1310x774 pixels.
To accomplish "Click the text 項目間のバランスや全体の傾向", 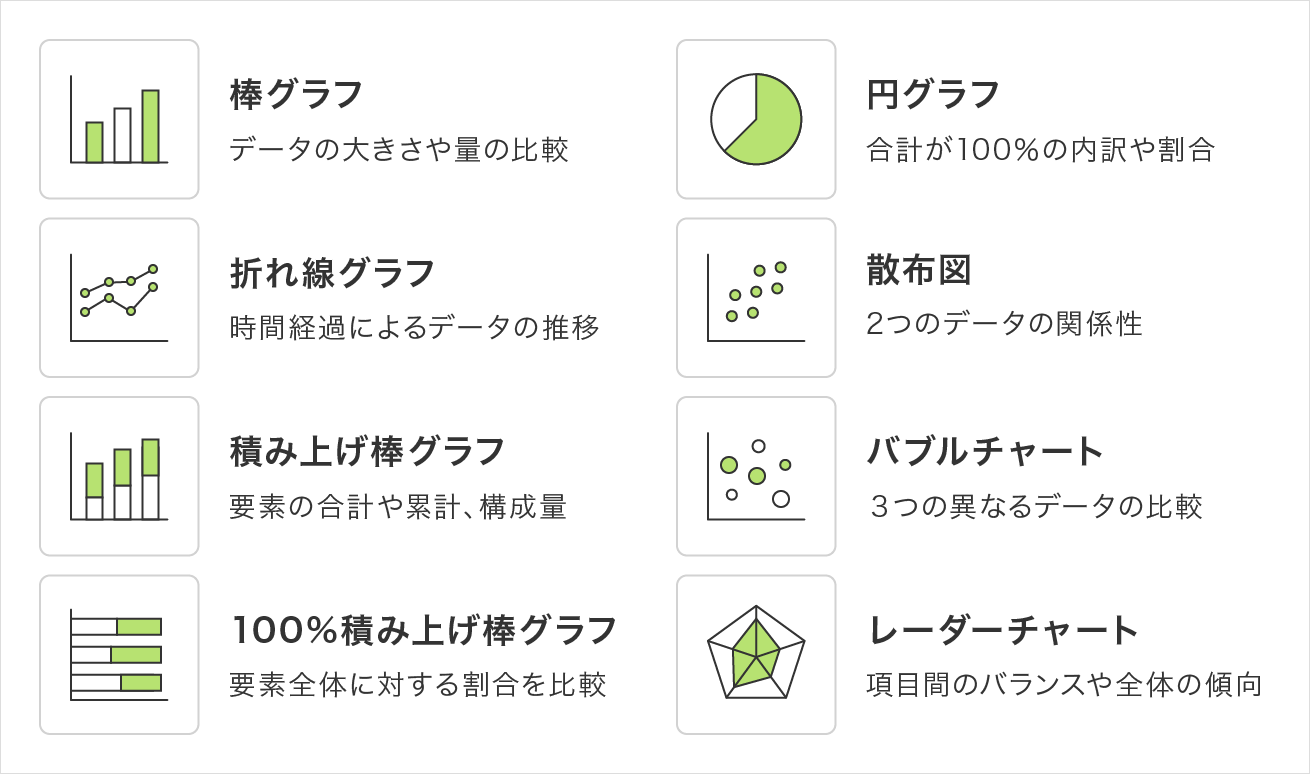I will (1064, 685).
